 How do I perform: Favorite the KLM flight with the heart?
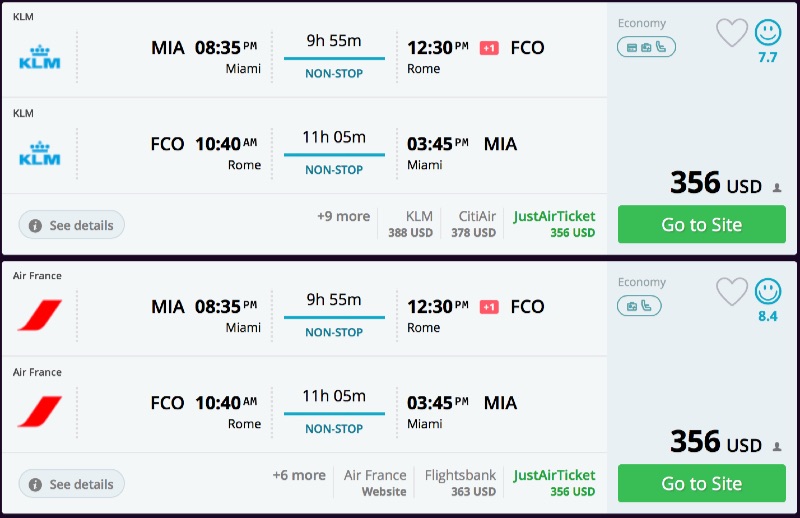tap(732, 33)
